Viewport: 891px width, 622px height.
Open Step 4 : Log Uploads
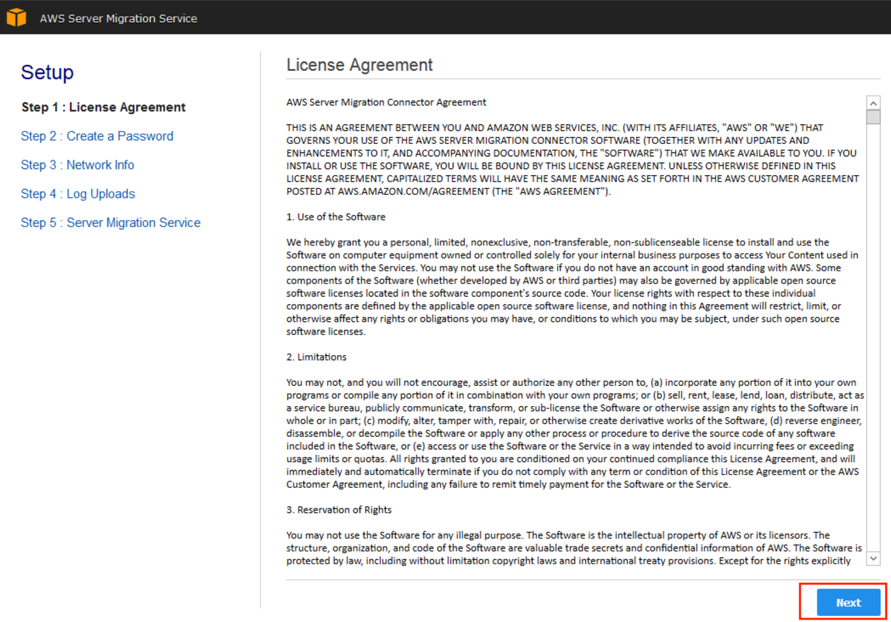click(x=78, y=194)
